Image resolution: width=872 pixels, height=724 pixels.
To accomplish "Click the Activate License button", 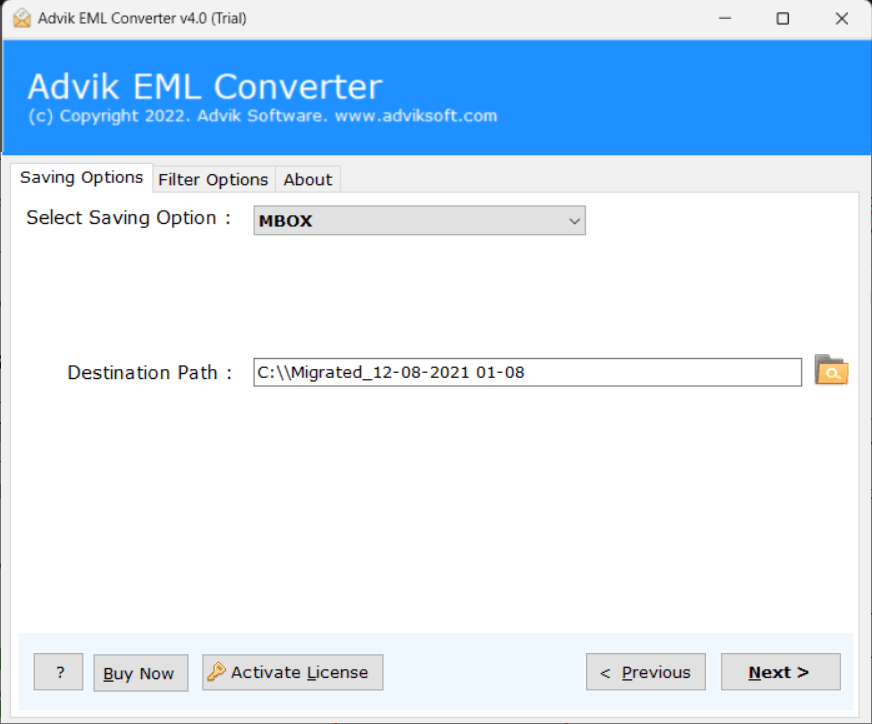I will click(x=293, y=672).
